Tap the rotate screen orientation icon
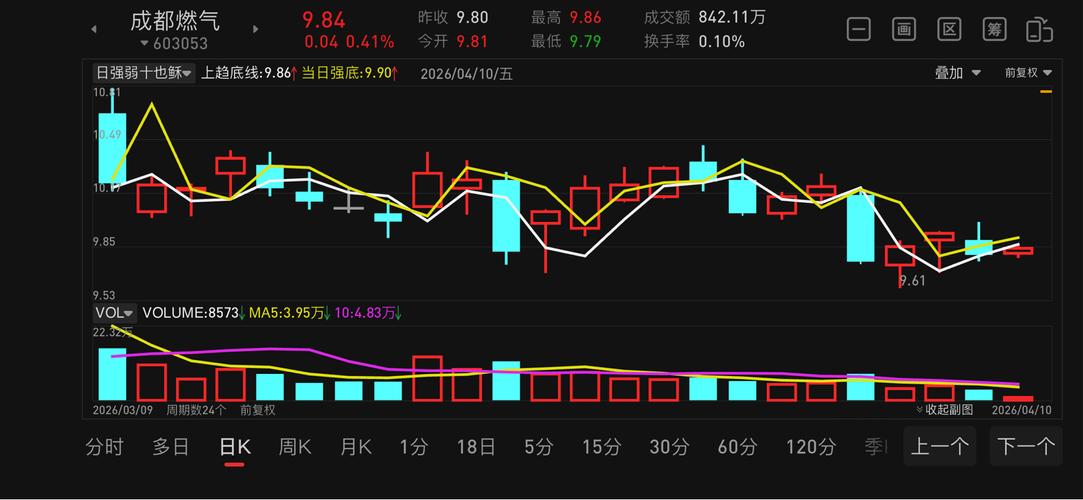 (1039, 30)
